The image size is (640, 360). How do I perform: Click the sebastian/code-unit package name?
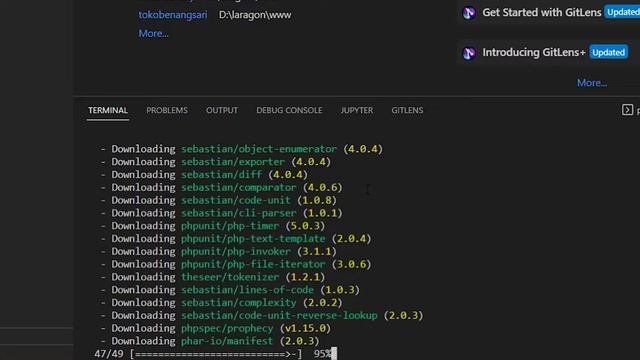click(x=236, y=200)
